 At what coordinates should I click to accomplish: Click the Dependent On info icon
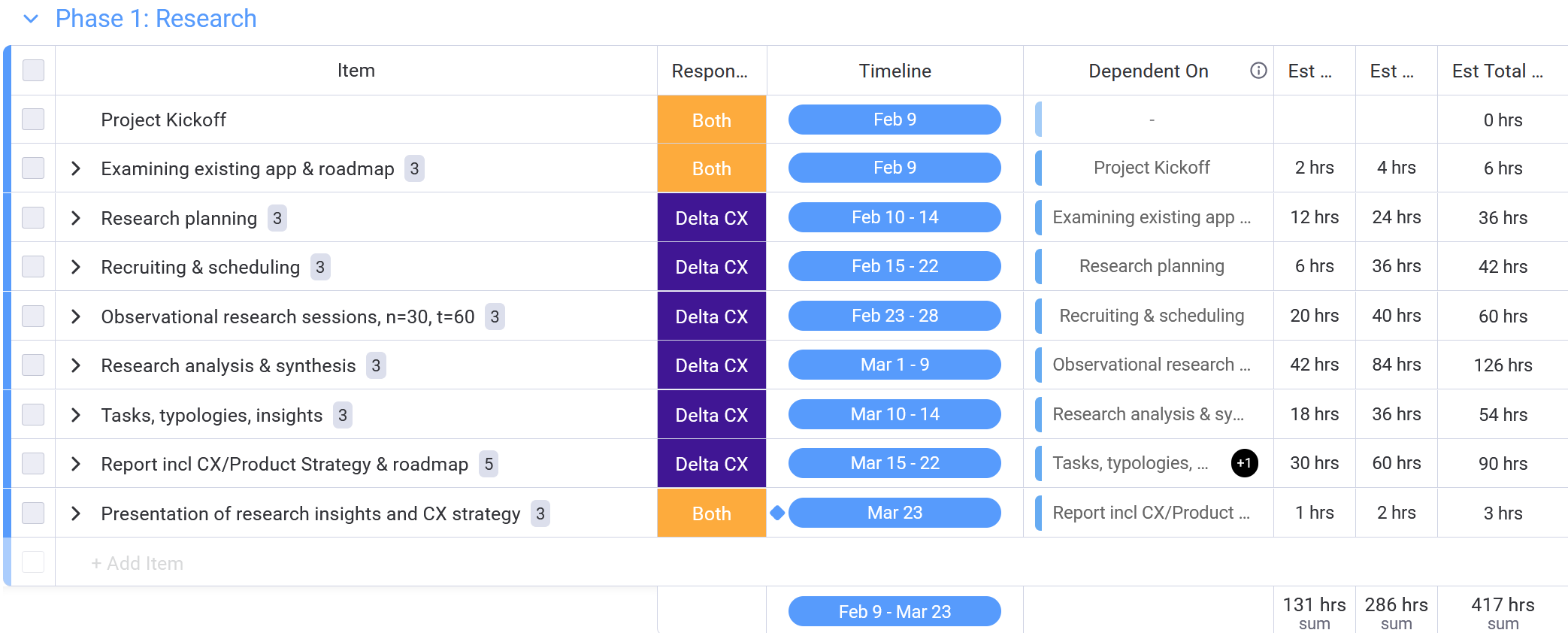[1258, 71]
